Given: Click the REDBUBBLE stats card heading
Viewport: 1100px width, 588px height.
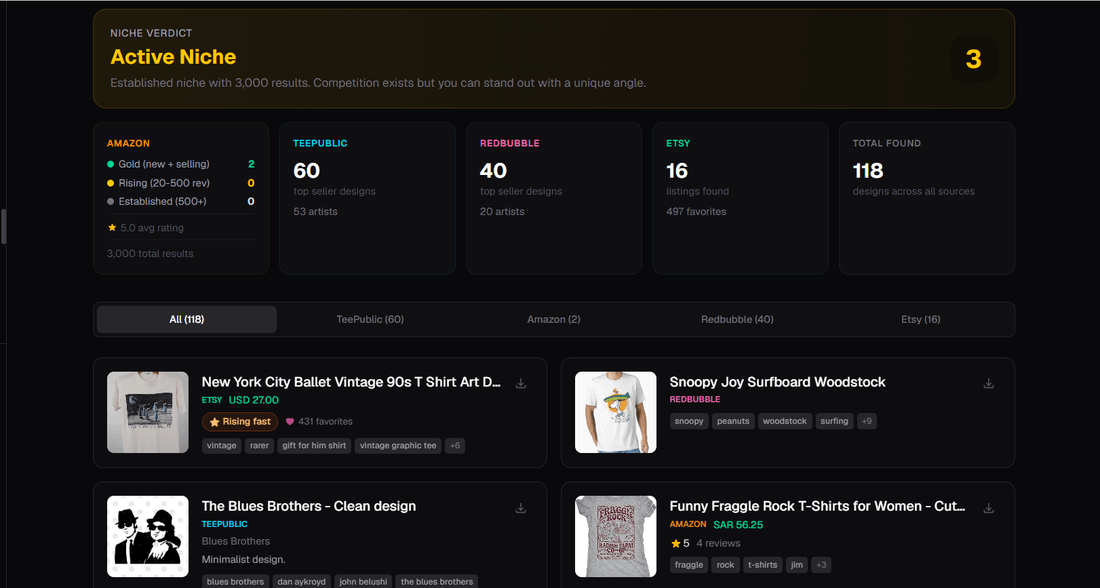Looking at the screenshot, I should 510,143.
